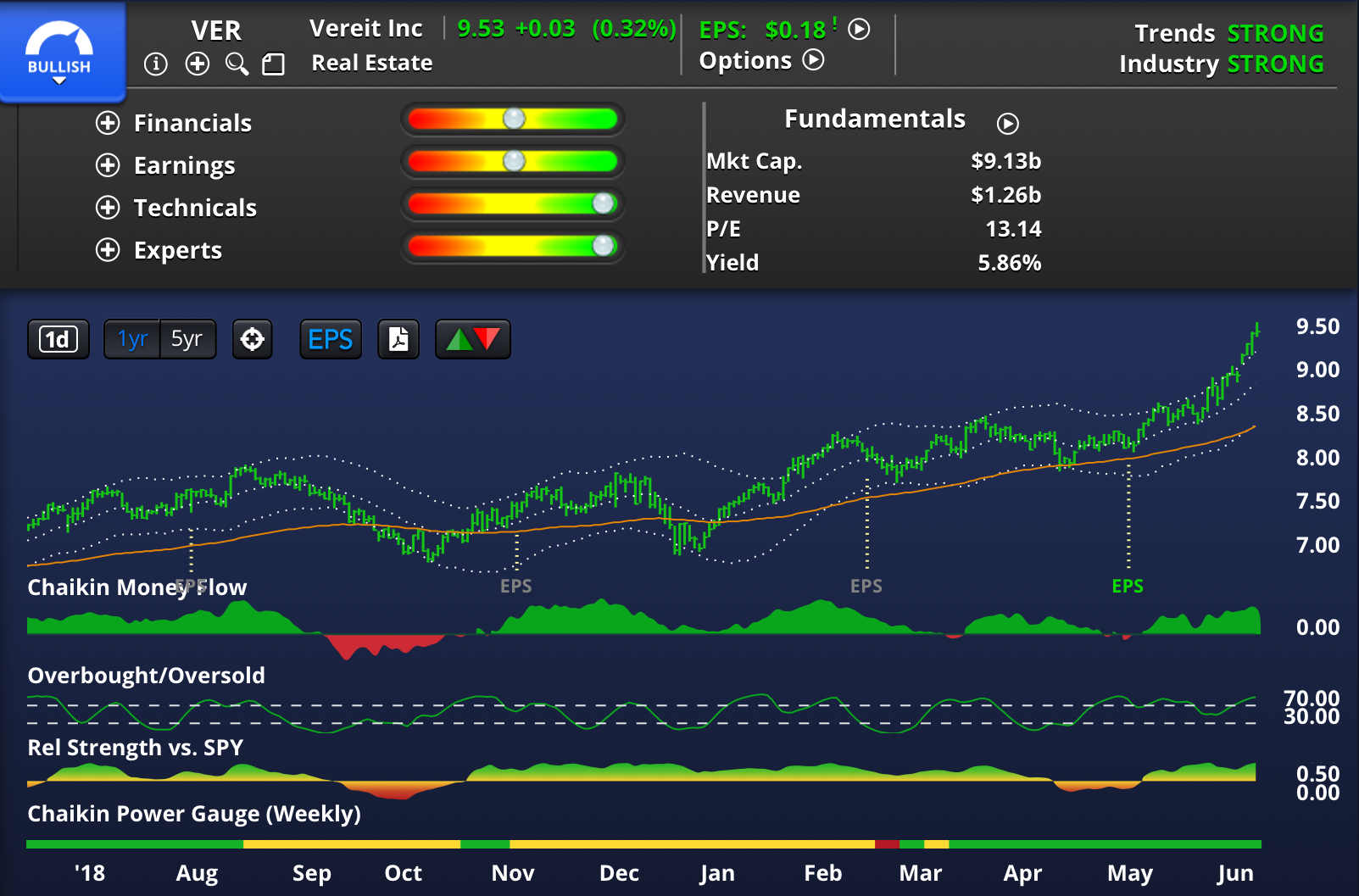Open Fundamentals details arrow
Image resolution: width=1359 pixels, height=896 pixels.
[1007, 124]
